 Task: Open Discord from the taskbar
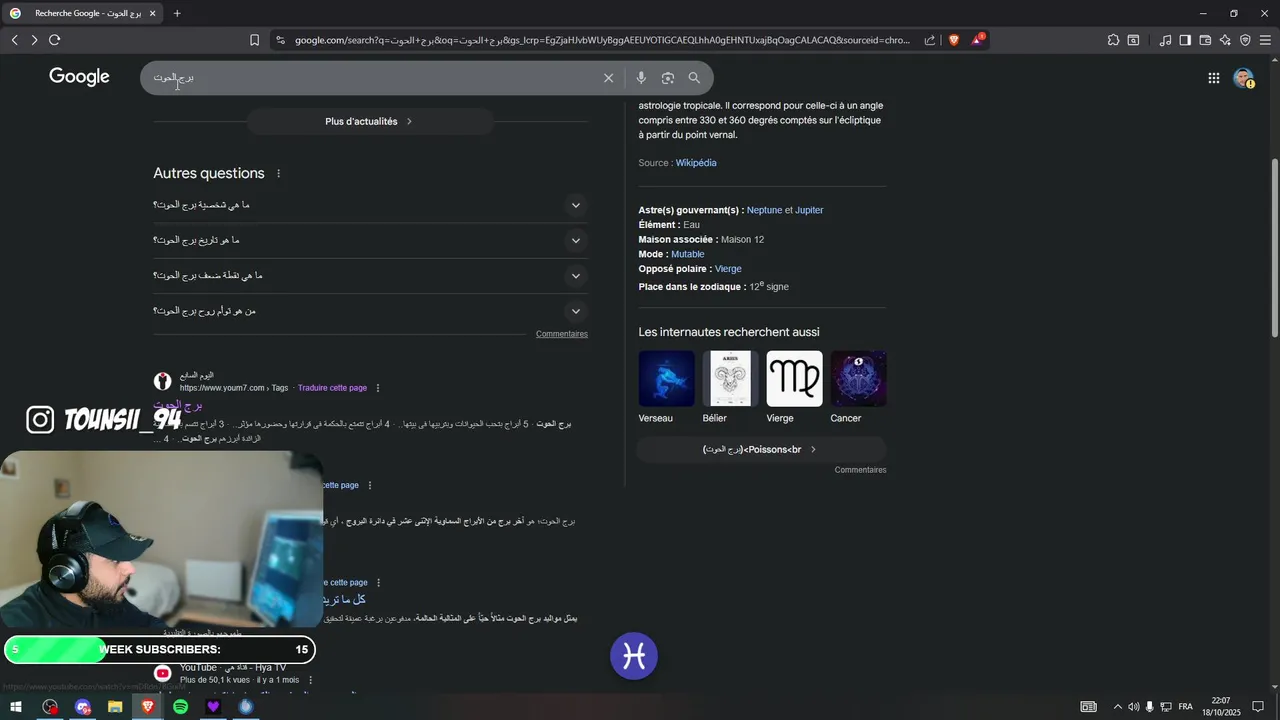coord(83,707)
